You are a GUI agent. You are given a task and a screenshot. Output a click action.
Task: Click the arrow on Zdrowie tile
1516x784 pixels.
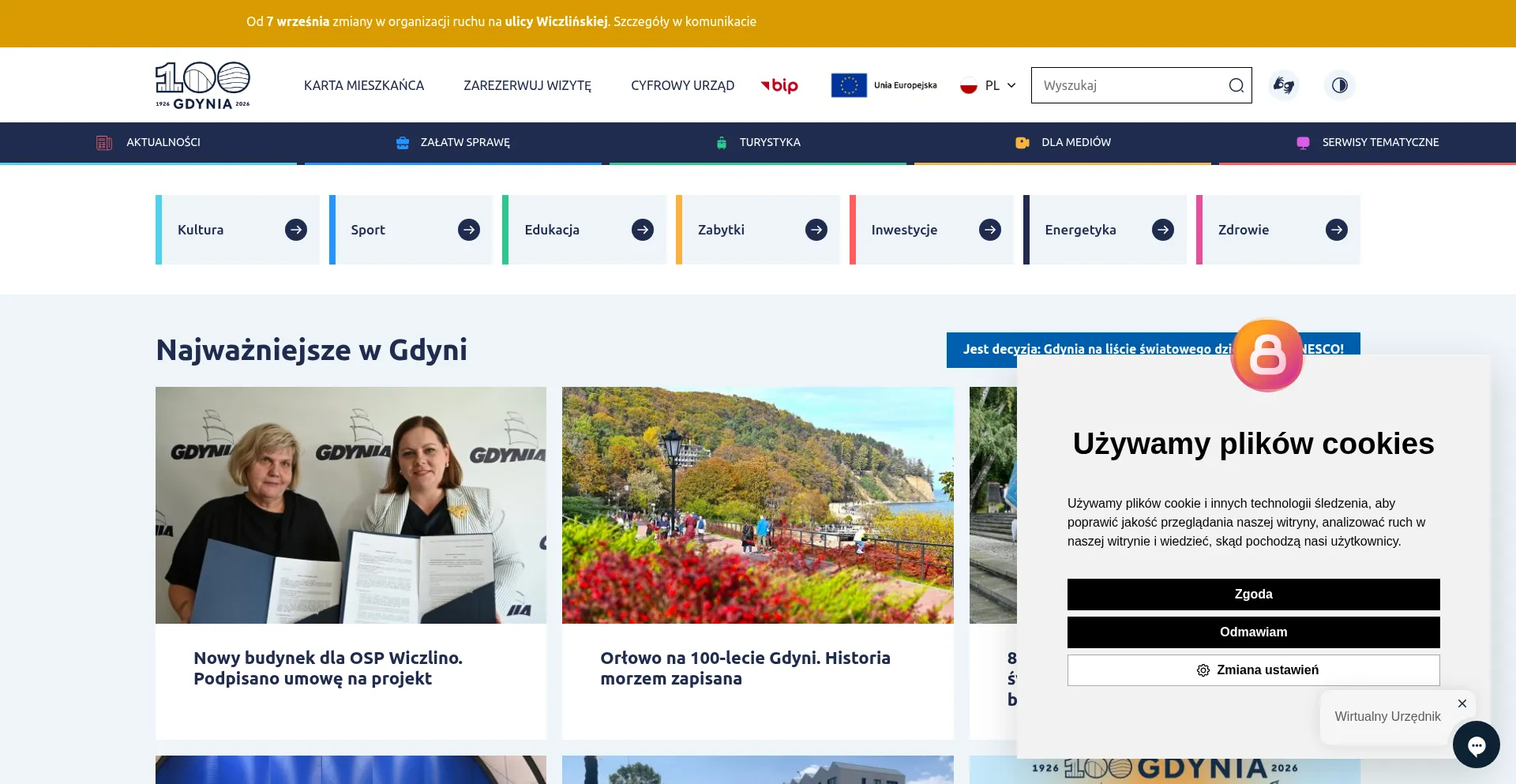pos(1337,230)
